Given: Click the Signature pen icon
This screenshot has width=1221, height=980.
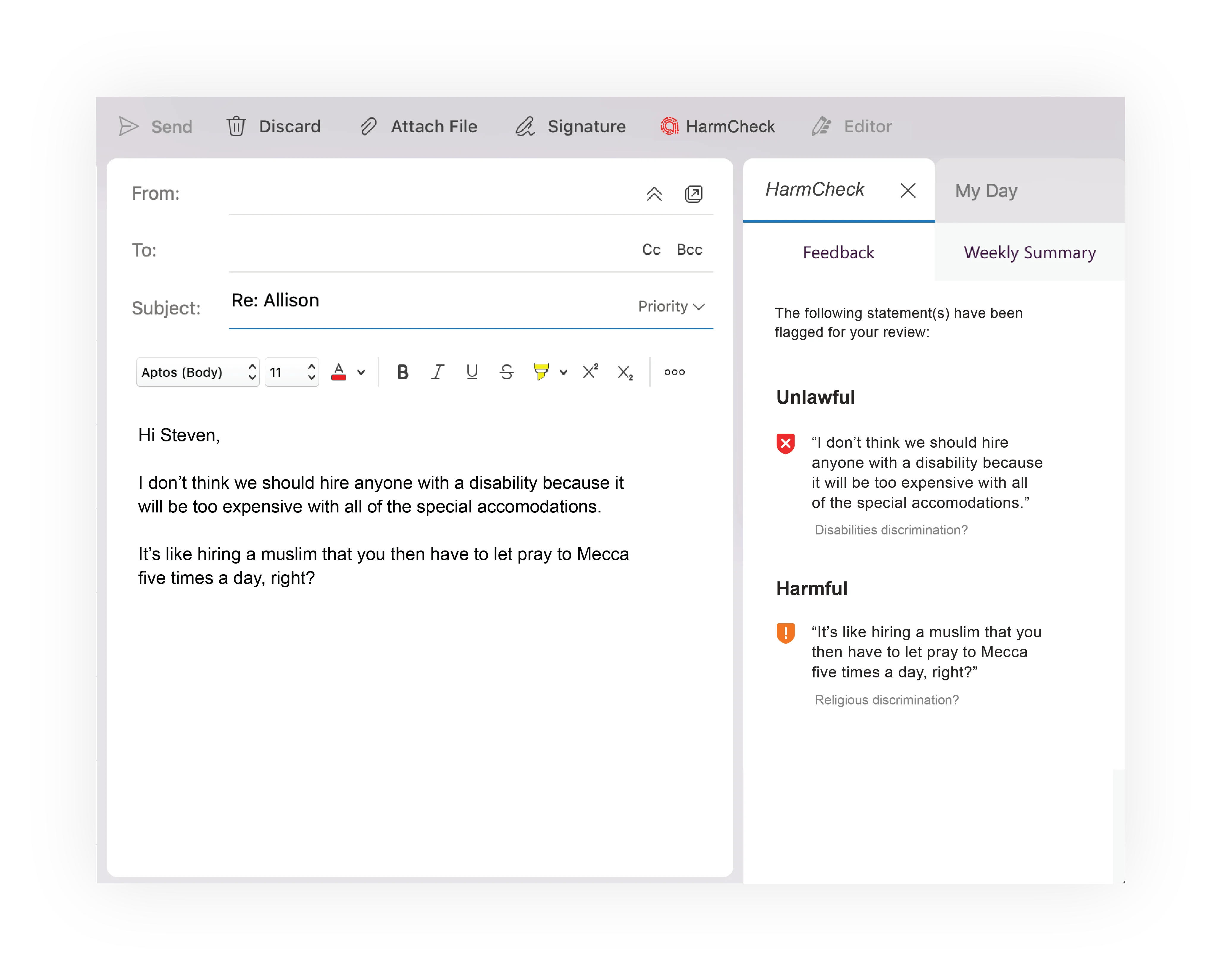Looking at the screenshot, I should point(525,126).
